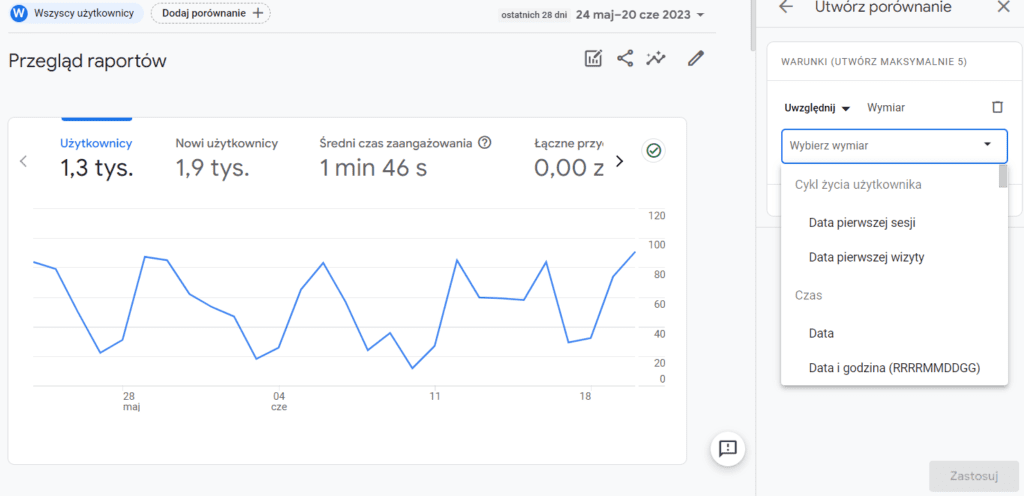The height and width of the screenshot is (496, 1024).
Task: Click the customize report chart icon
Action: [x=593, y=59]
